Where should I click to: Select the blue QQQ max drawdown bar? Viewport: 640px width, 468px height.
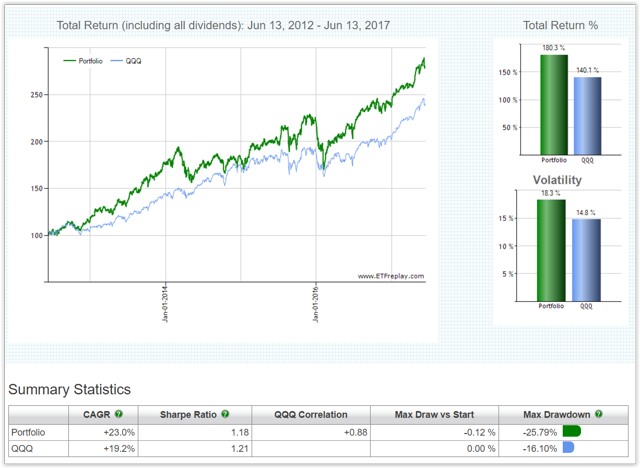[568, 449]
